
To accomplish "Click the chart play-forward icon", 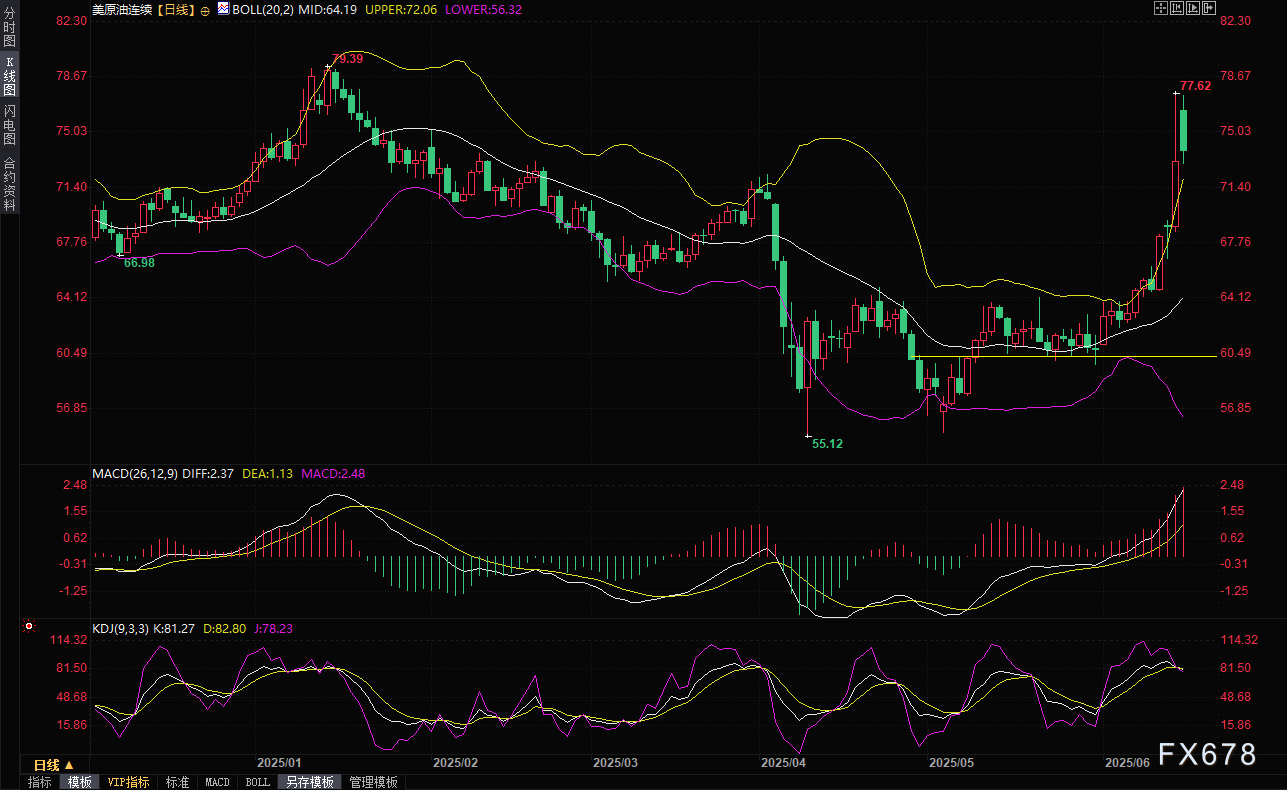I will click(1192, 8).
